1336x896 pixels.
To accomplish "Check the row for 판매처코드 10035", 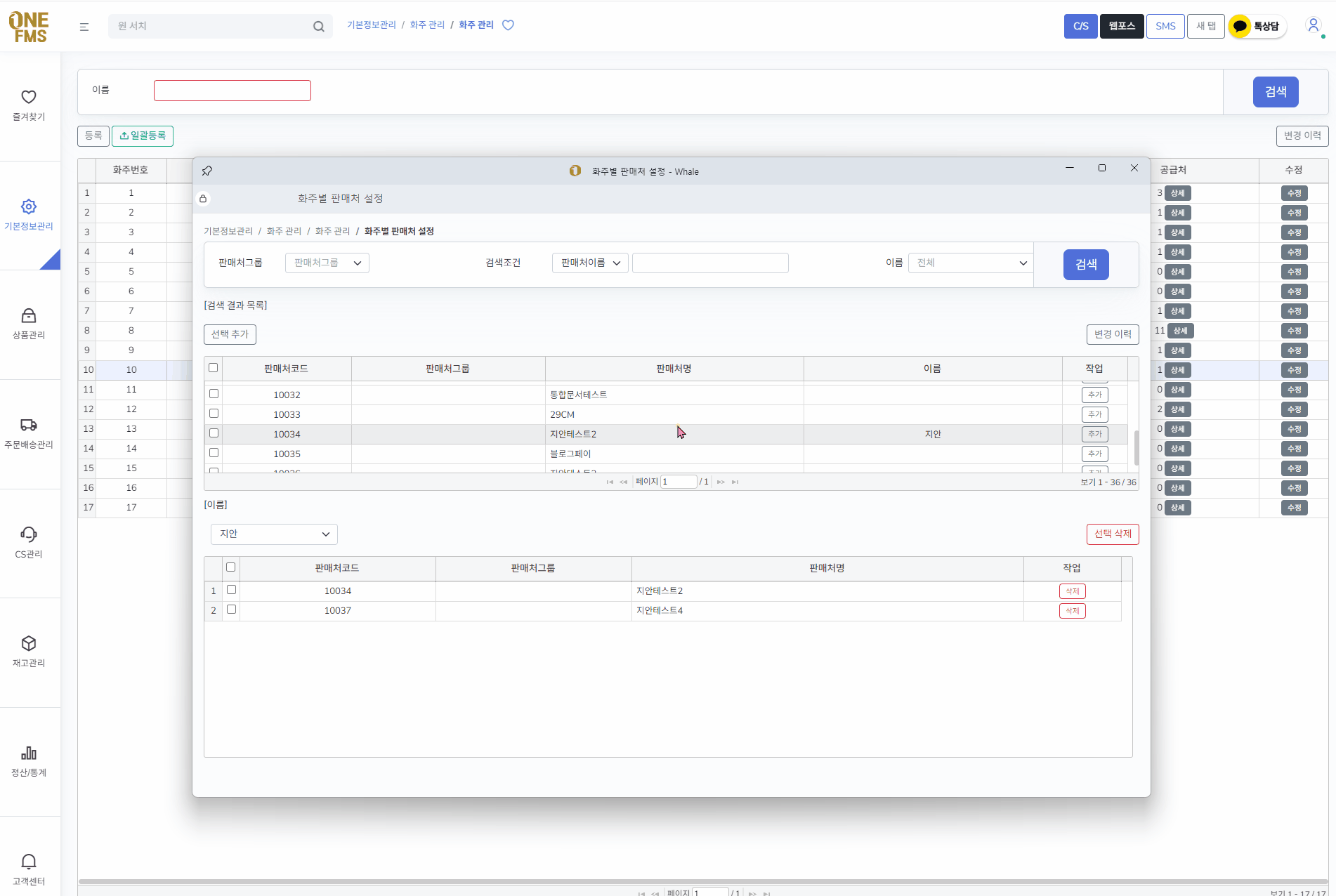I will coord(214,453).
